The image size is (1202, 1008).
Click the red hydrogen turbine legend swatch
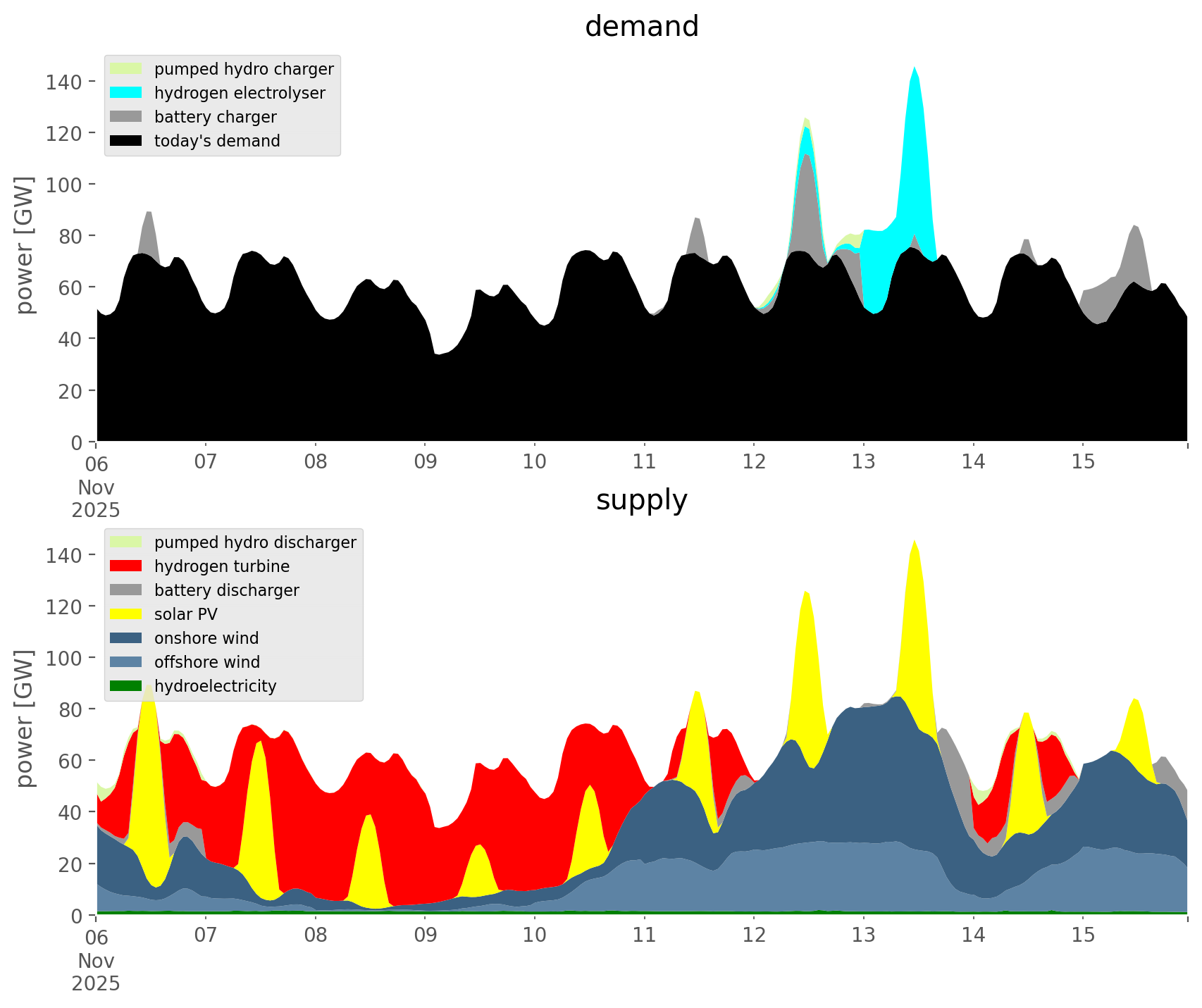(x=126, y=566)
